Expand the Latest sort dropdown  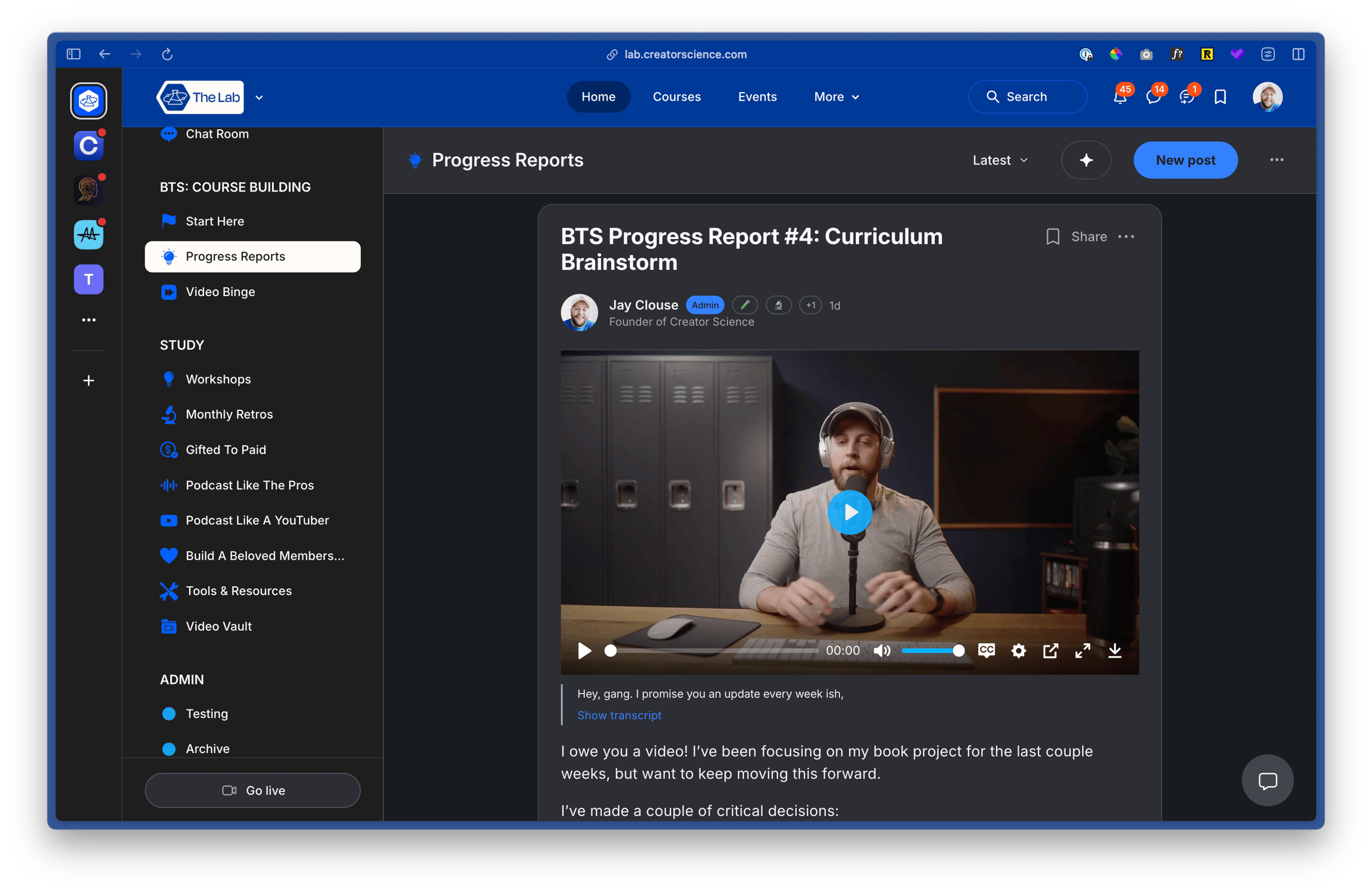pos(1000,160)
